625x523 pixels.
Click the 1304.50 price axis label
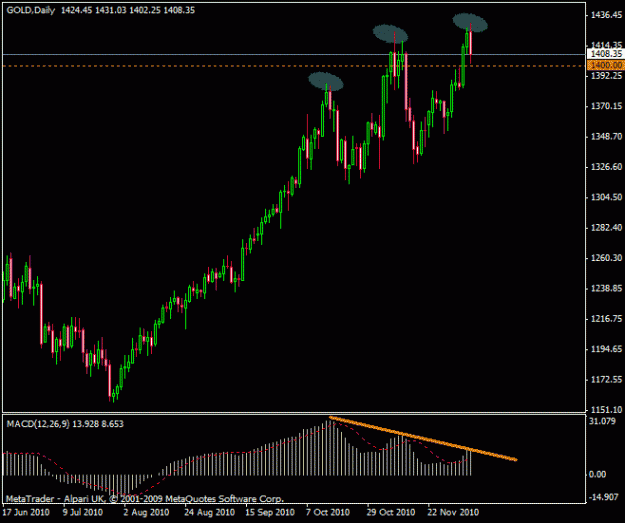[x=606, y=197]
